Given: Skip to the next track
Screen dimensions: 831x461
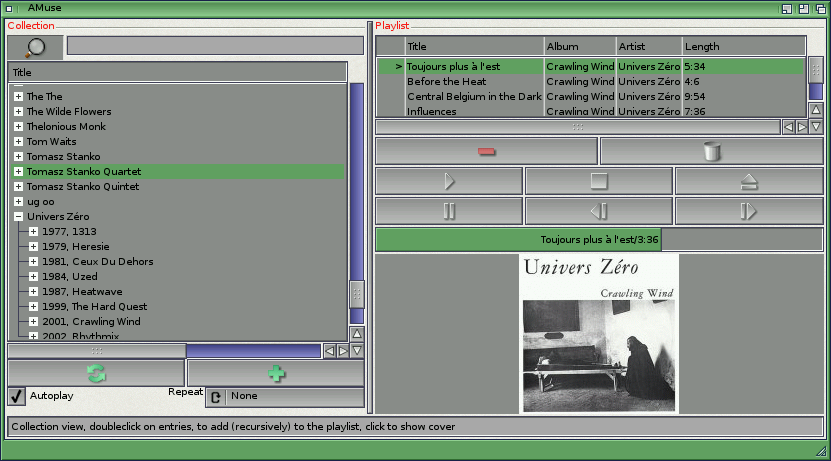Looking at the screenshot, I should click(749, 211).
